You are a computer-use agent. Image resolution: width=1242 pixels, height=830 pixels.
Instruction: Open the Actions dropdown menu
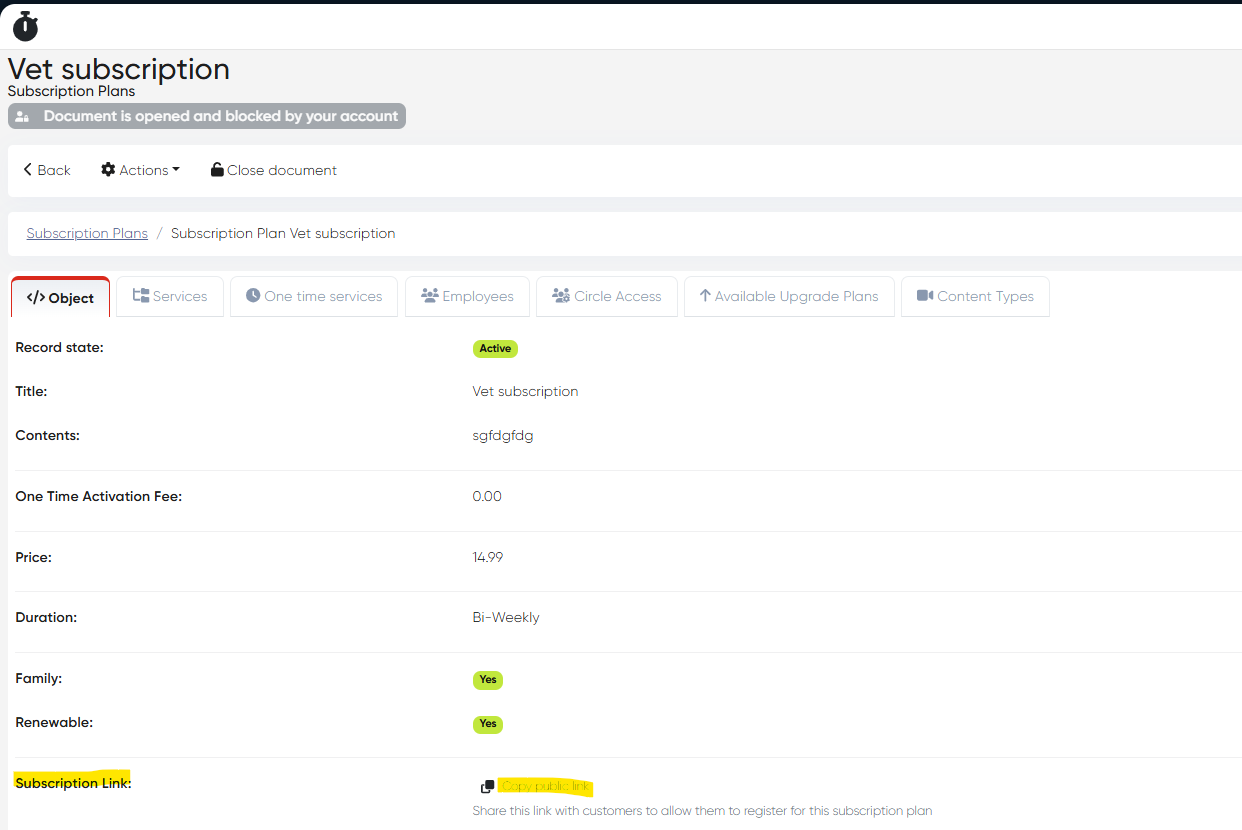141,170
